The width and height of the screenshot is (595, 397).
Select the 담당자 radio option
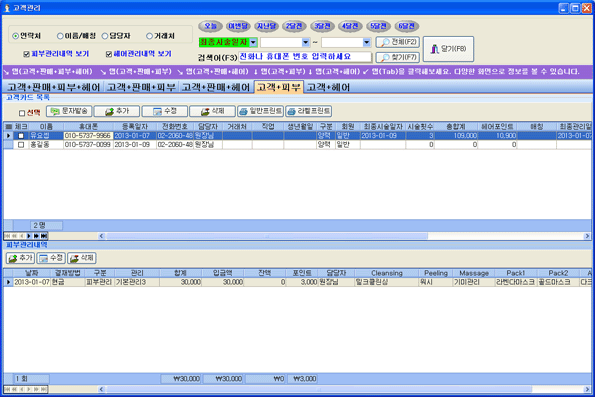tap(105, 36)
